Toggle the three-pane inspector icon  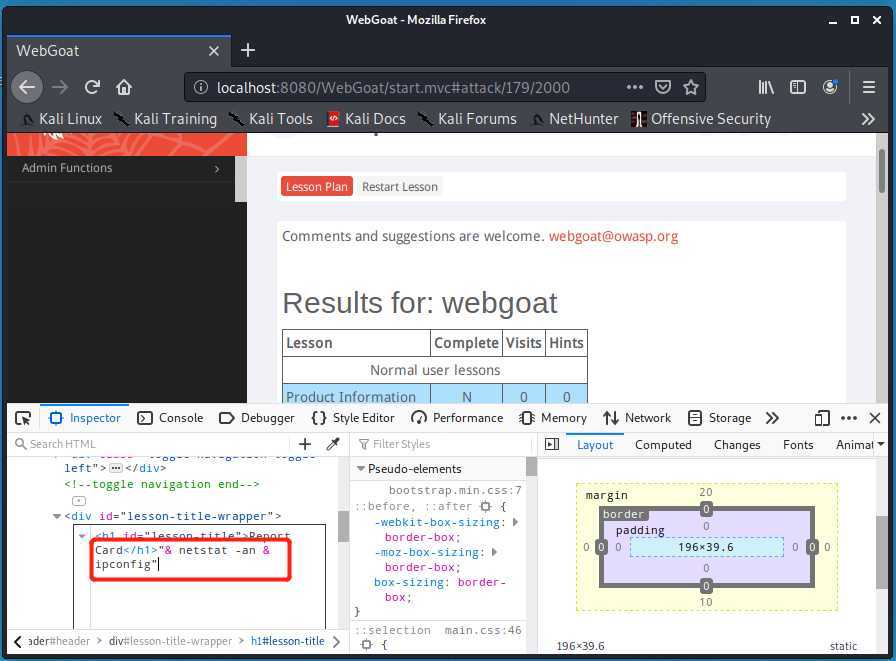coord(552,444)
